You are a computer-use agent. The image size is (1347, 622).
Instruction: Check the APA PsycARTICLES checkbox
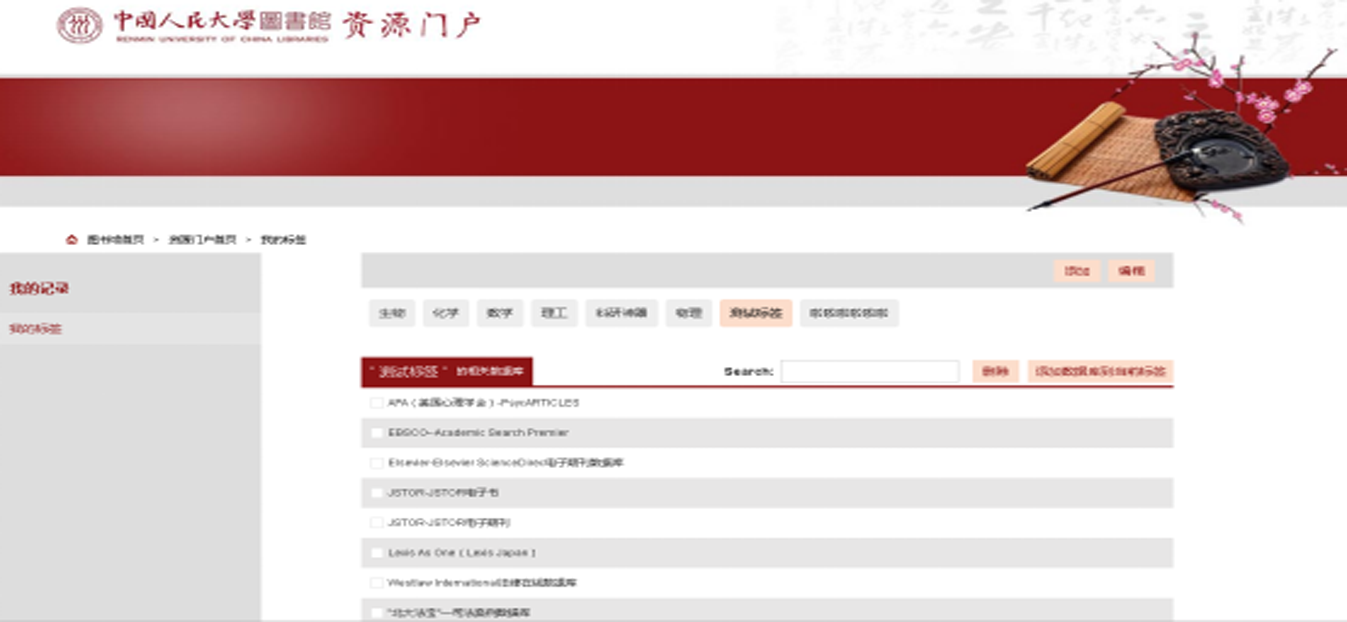377,403
